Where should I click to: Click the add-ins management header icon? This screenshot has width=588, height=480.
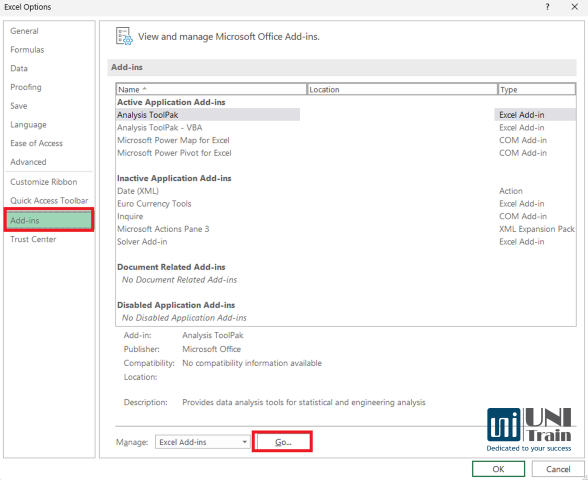pos(124,36)
